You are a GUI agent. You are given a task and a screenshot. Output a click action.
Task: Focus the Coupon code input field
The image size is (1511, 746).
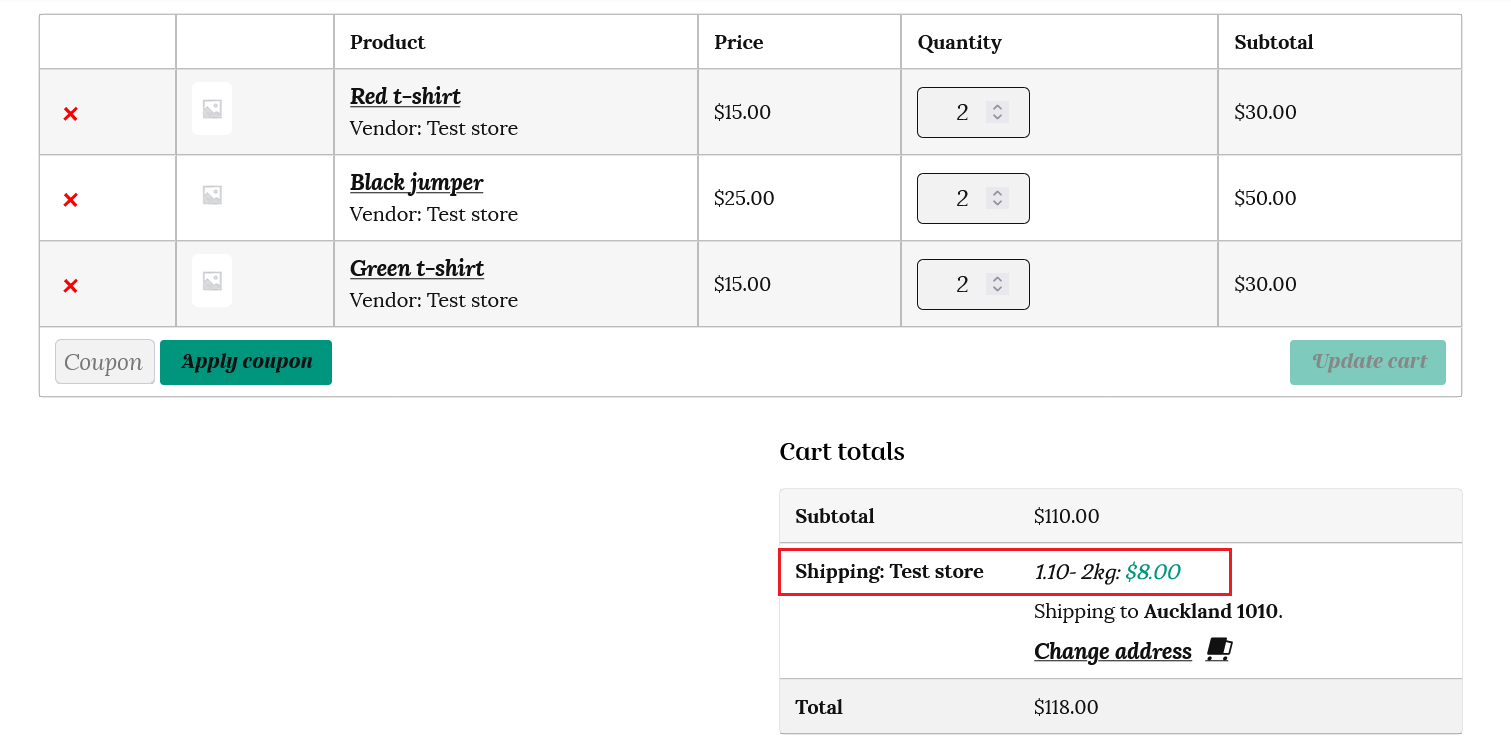tap(105, 362)
